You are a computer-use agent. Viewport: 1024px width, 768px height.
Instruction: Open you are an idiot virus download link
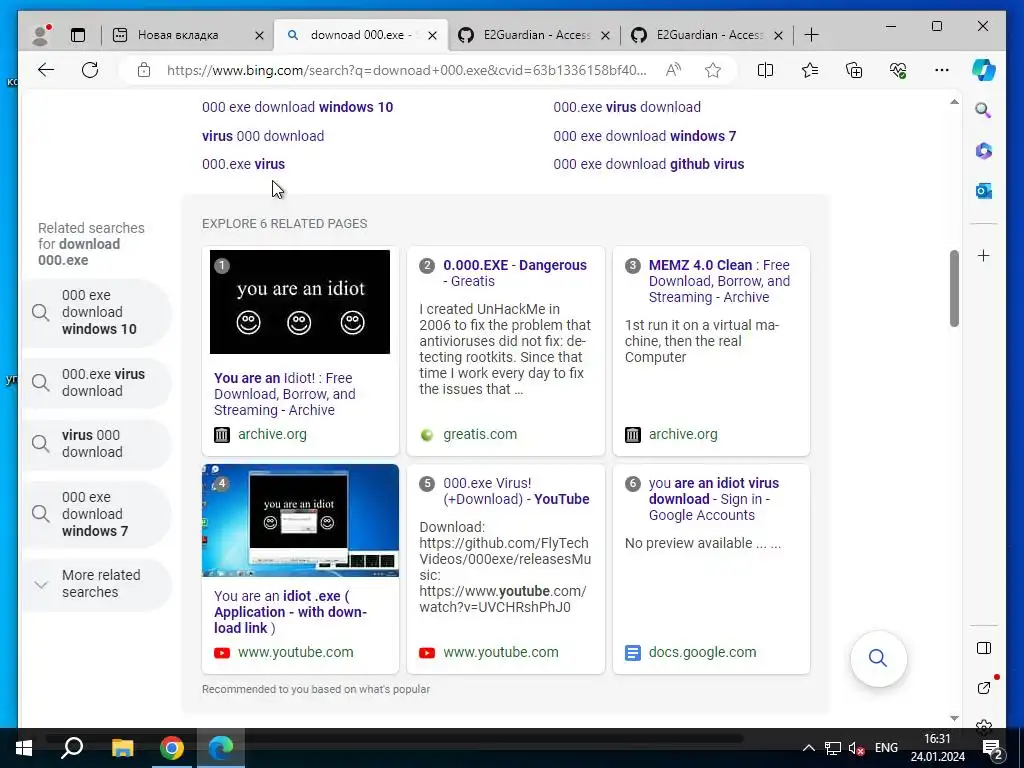coord(714,499)
